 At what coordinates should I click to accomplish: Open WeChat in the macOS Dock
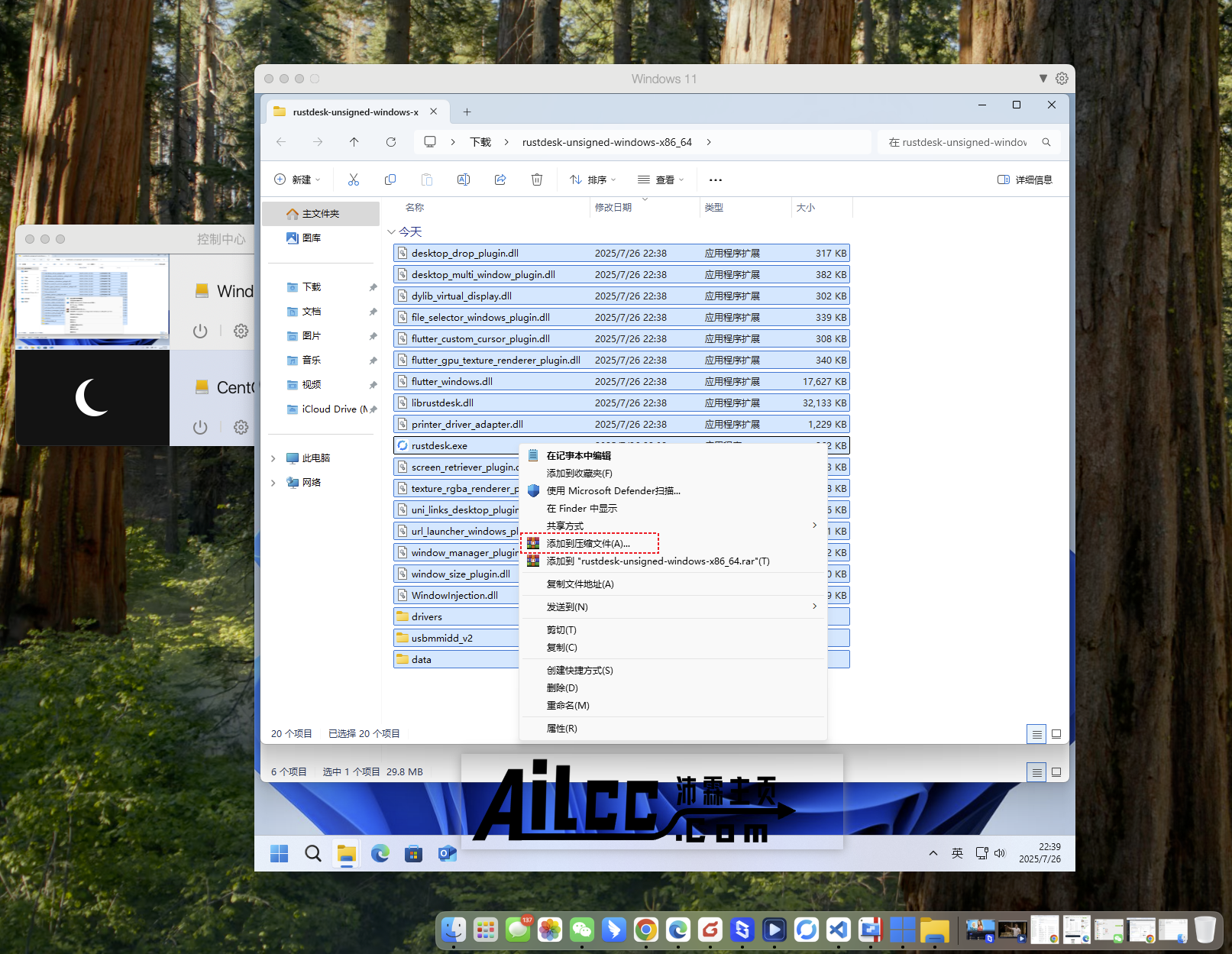click(x=582, y=930)
